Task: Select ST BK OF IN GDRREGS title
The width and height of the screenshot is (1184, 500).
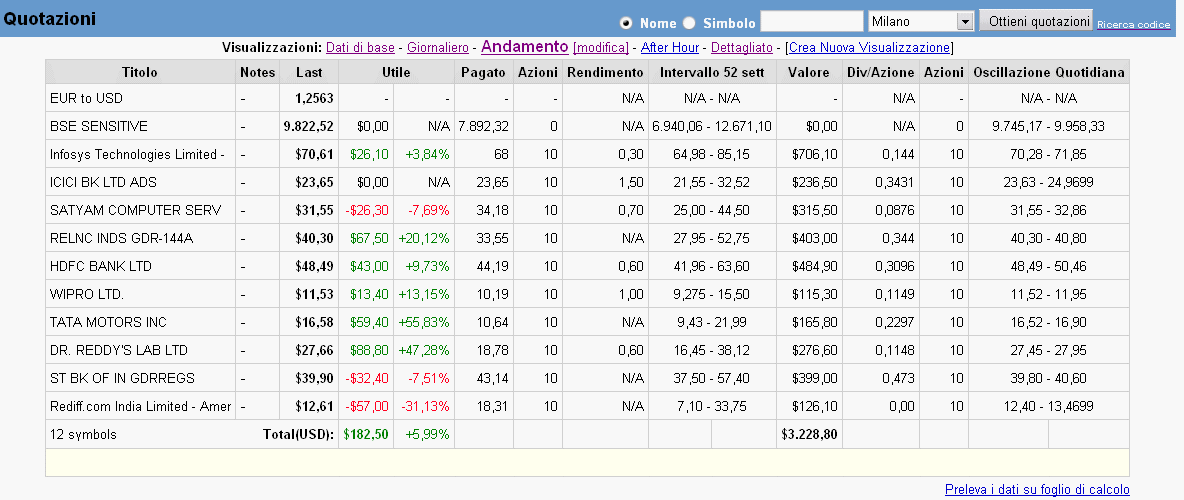Action: 122,378
